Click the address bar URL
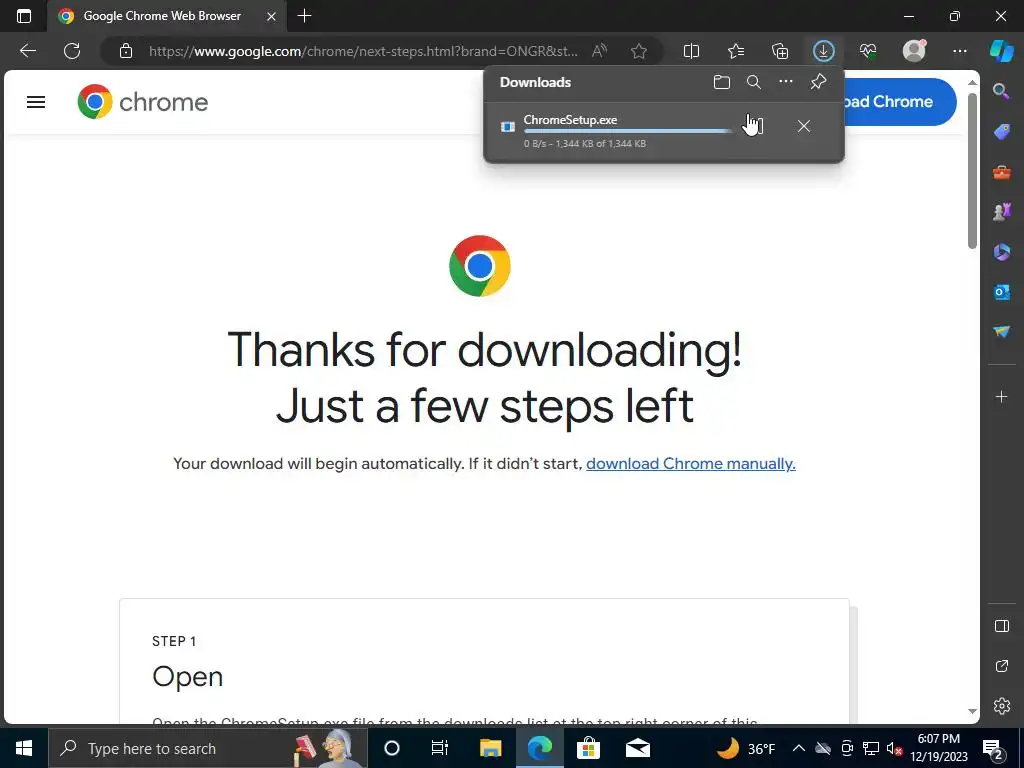 point(362,51)
